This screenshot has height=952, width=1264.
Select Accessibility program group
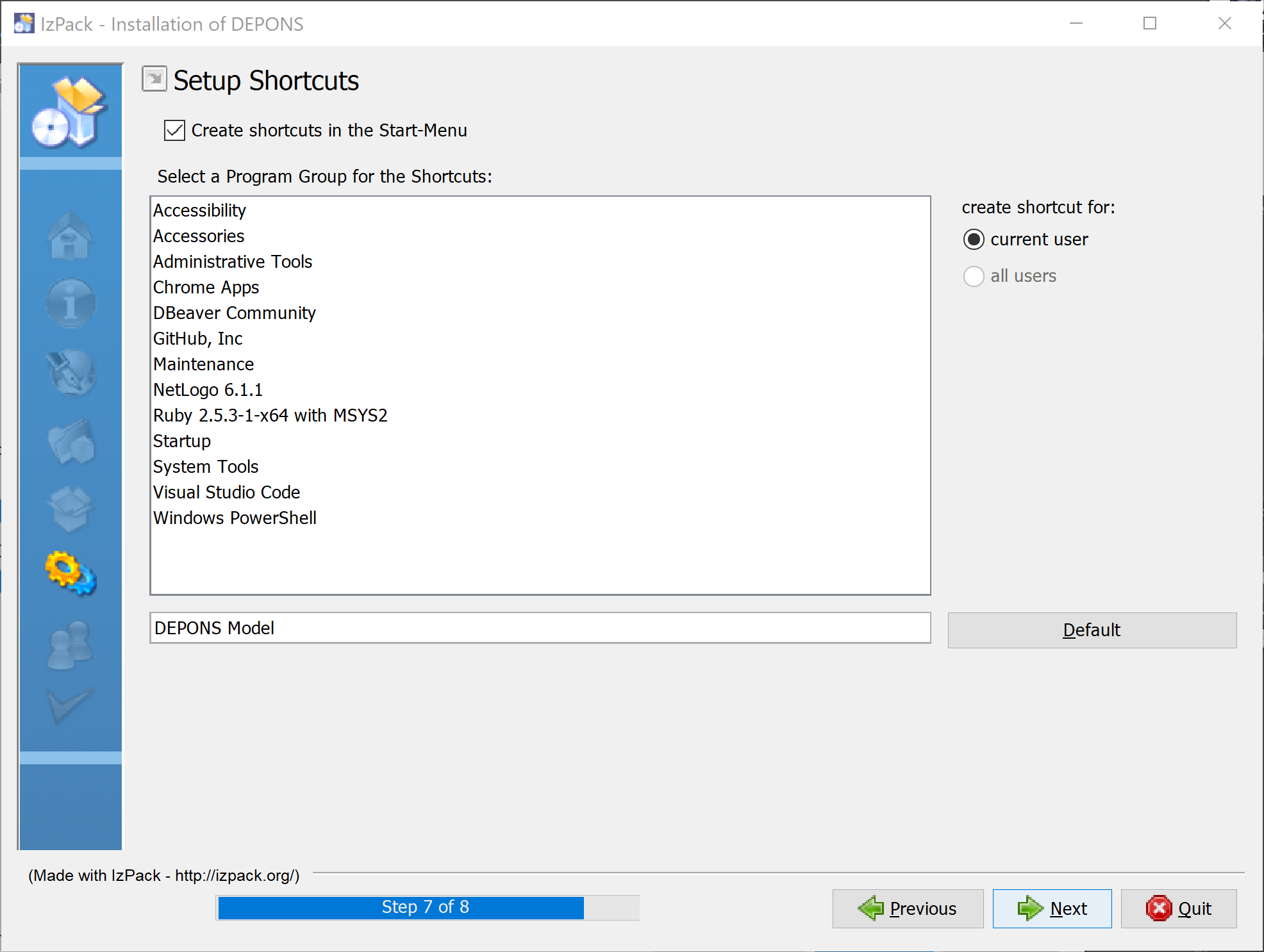coord(540,210)
